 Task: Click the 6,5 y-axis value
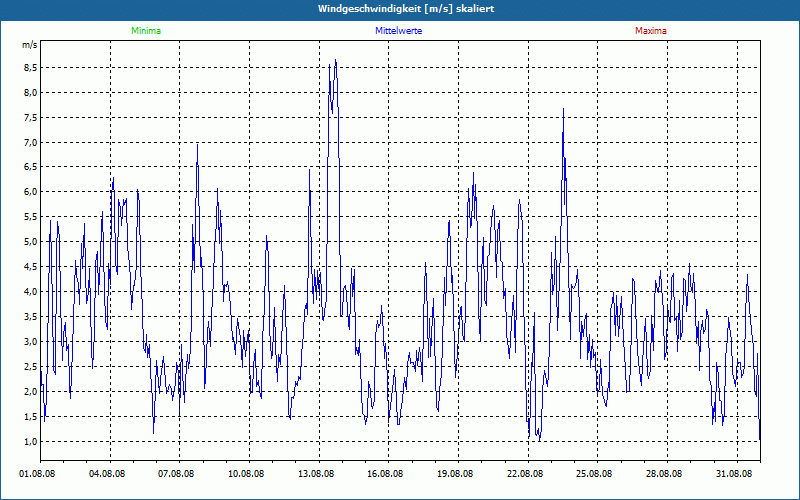(x=31, y=167)
